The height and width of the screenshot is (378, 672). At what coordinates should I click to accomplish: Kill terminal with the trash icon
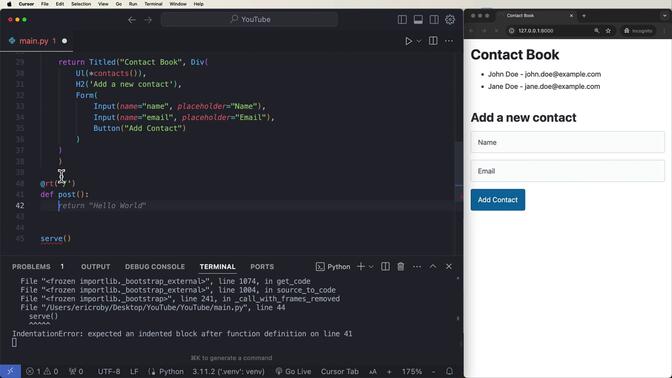[401, 267]
